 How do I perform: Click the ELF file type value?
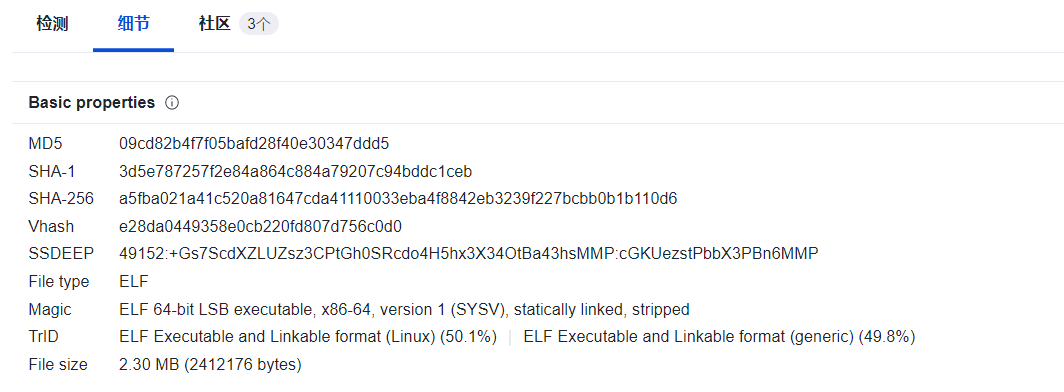[x=134, y=281]
